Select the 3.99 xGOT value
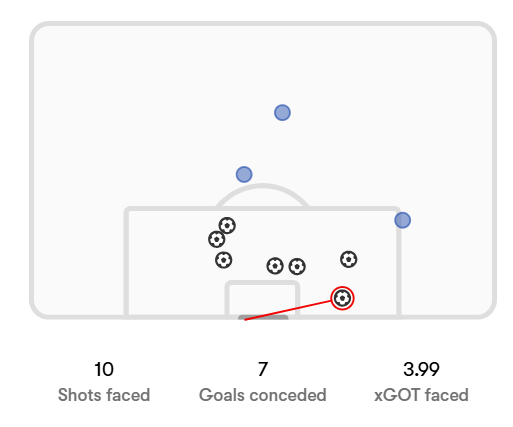This screenshot has height=427, width=513. [421, 369]
